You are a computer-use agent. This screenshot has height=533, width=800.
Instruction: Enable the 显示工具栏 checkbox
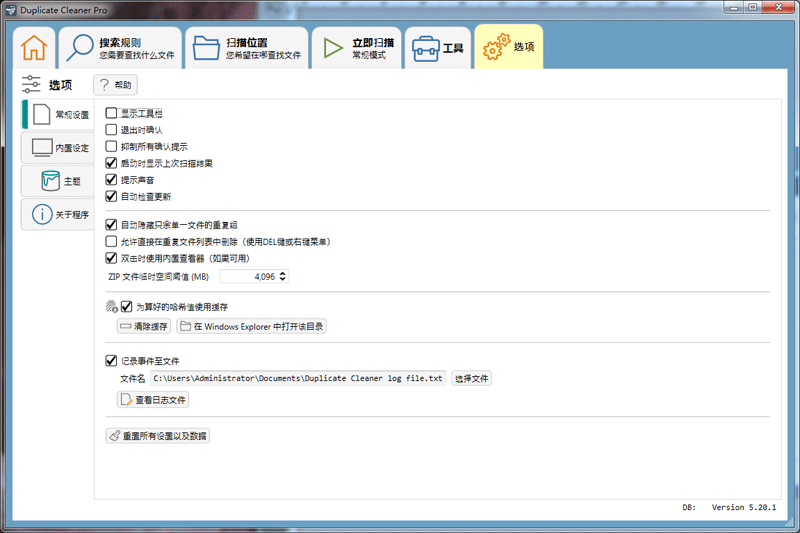point(111,113)
